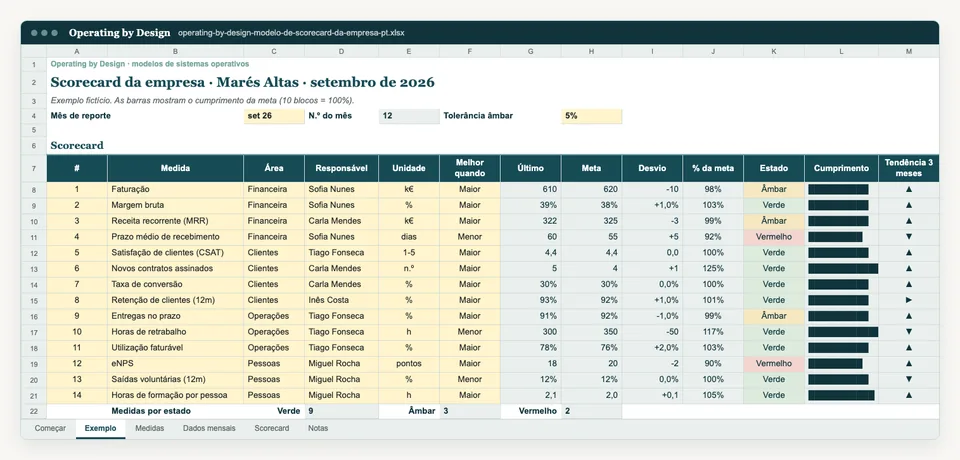Switch to the Medidas sheet tab
The image size is (960, 460).
pyautogui.click(x=149, y=429)
